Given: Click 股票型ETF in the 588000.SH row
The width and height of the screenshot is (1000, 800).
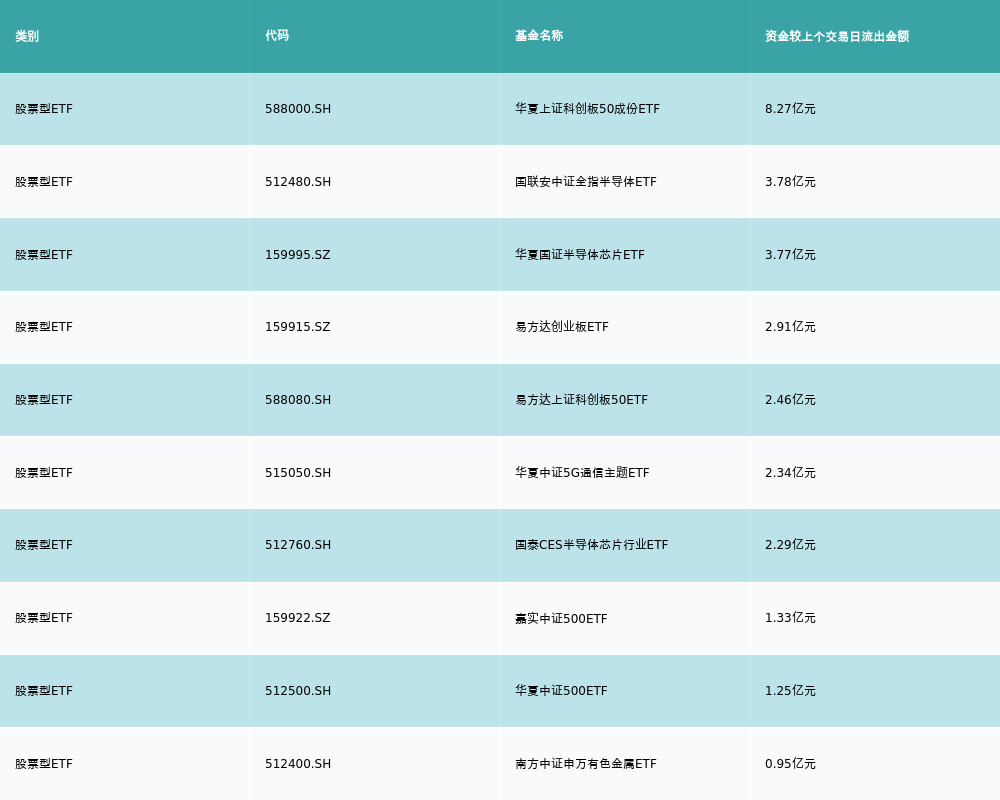Looking at the screenshot, I should click(44, 109).
